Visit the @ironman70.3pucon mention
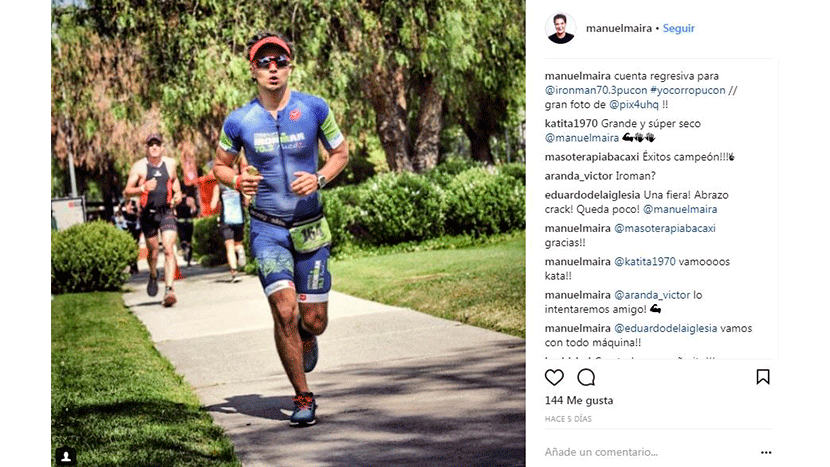Screen dimensions: 830x467 (596, 91)
